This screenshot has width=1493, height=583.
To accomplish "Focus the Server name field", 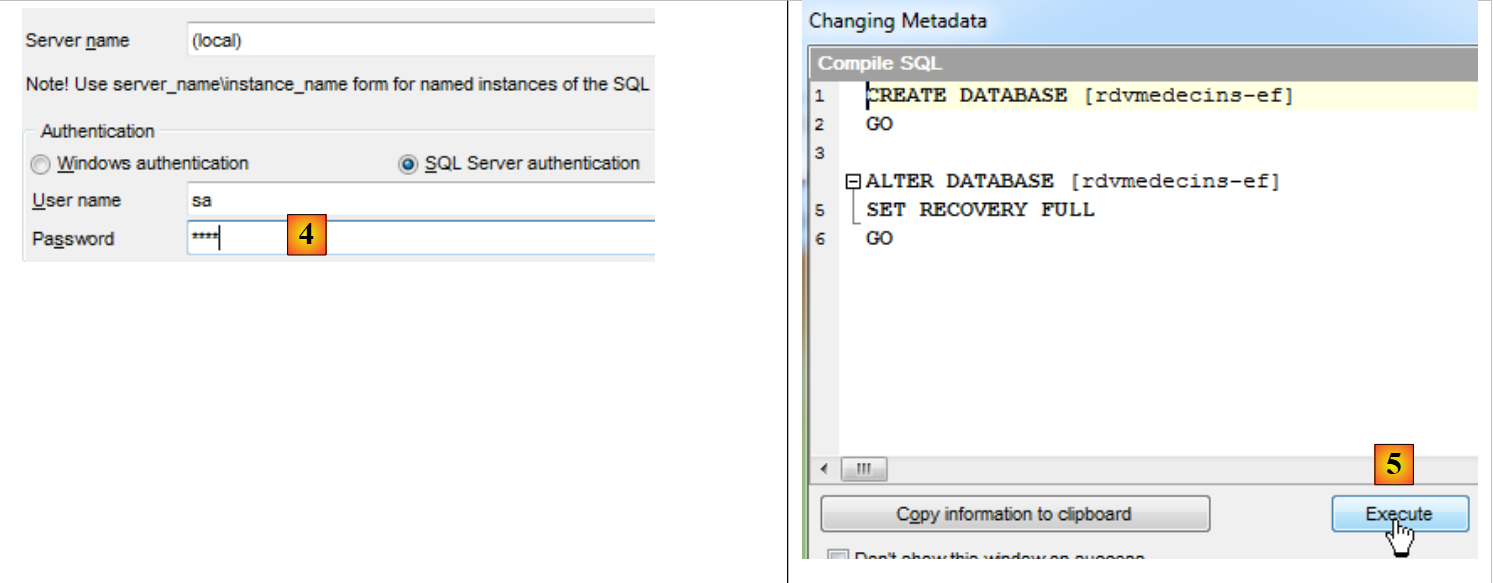I will 420,41.
